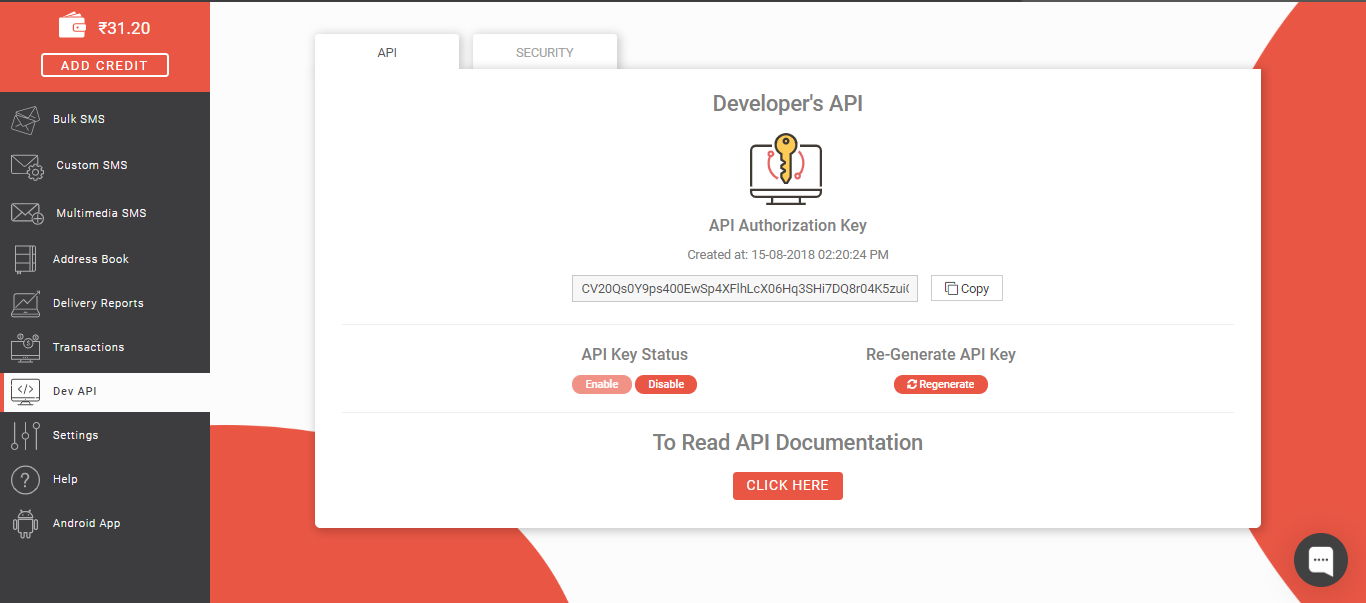Regenerate the API key
Image resolution: width=1366 pixels, height=603 pixels.
[x=941, y=384]
